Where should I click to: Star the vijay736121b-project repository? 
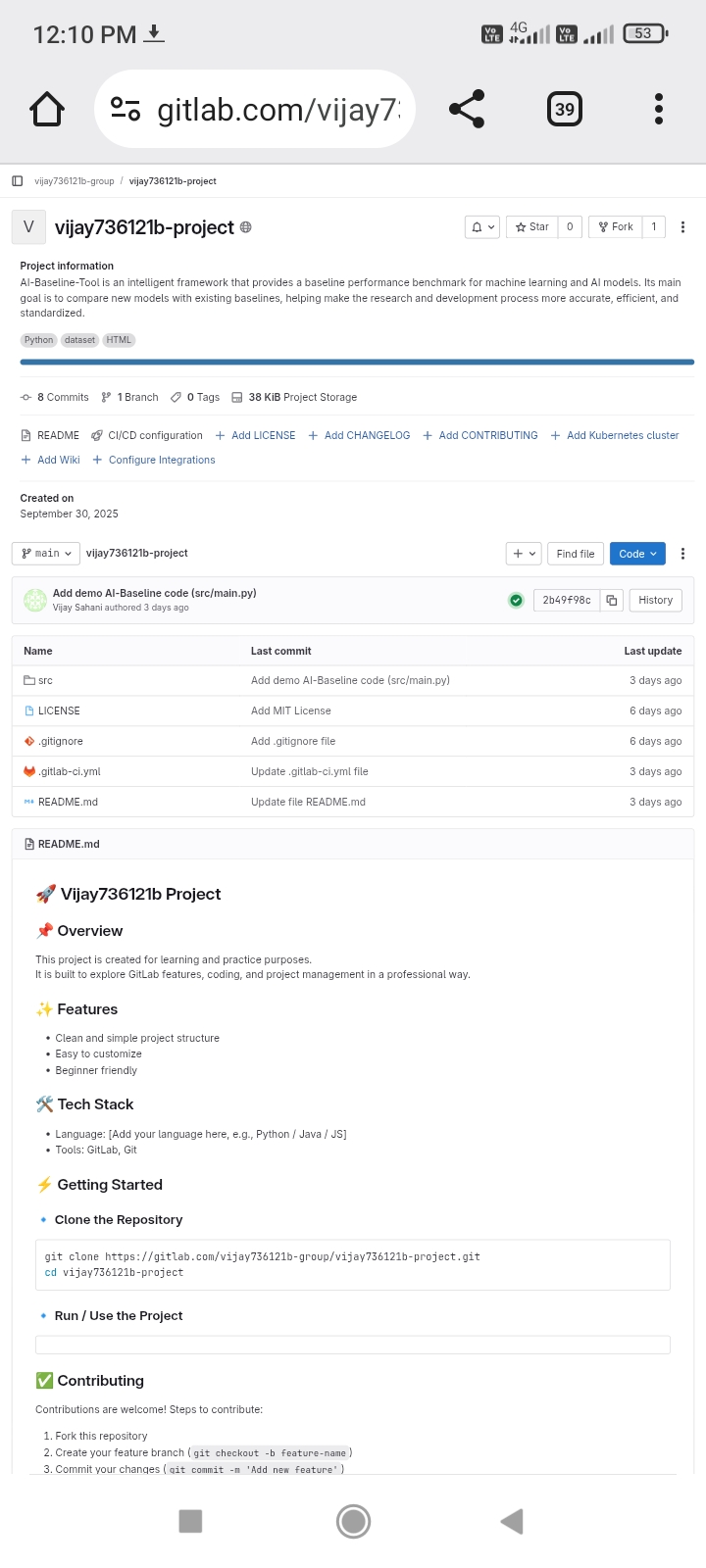pos(532,227)
